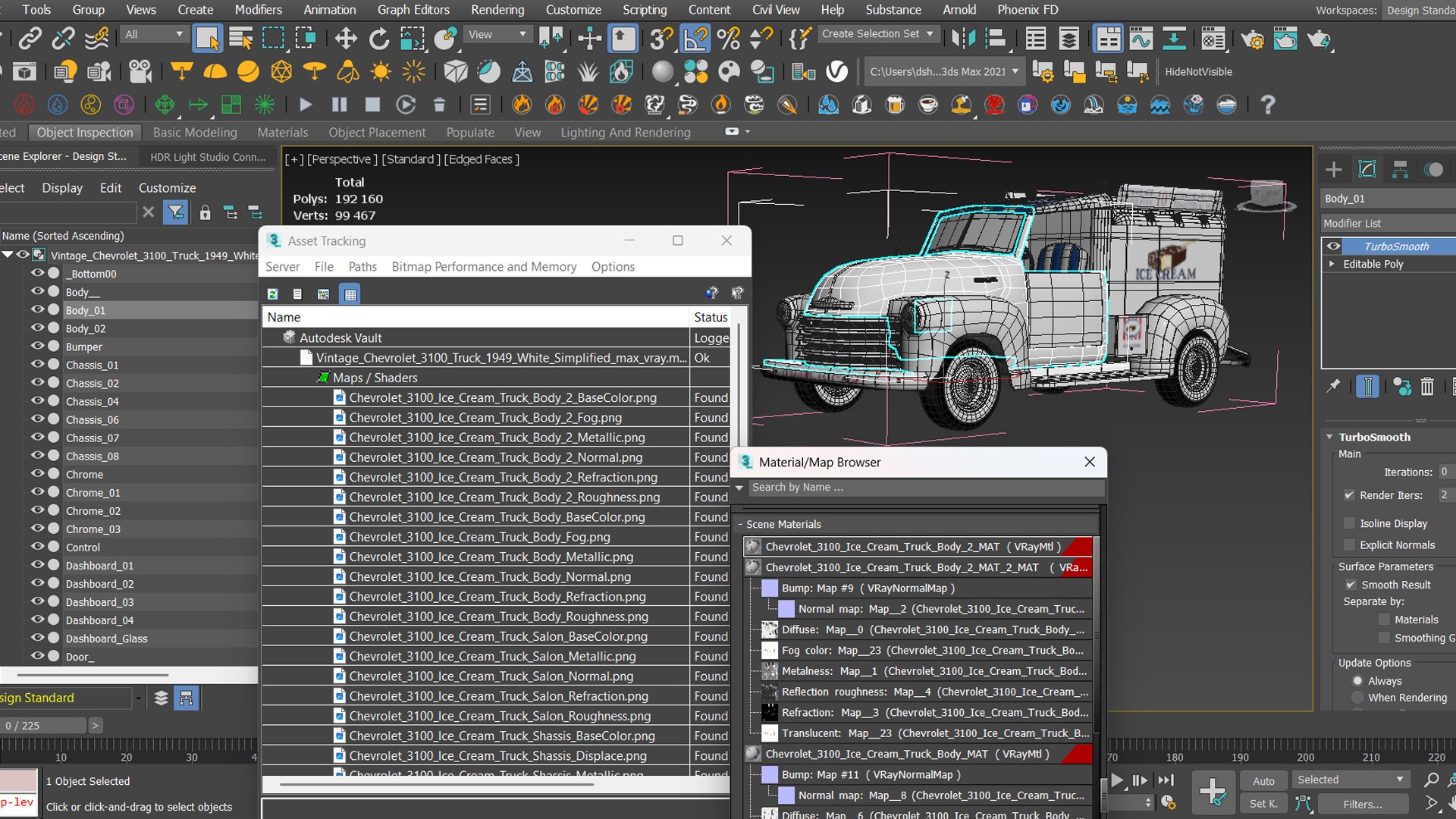Image resolution: width=1456 pixels, height=819 pixels.
Task: Click the Align tool icon
Action: click(996, 38)
